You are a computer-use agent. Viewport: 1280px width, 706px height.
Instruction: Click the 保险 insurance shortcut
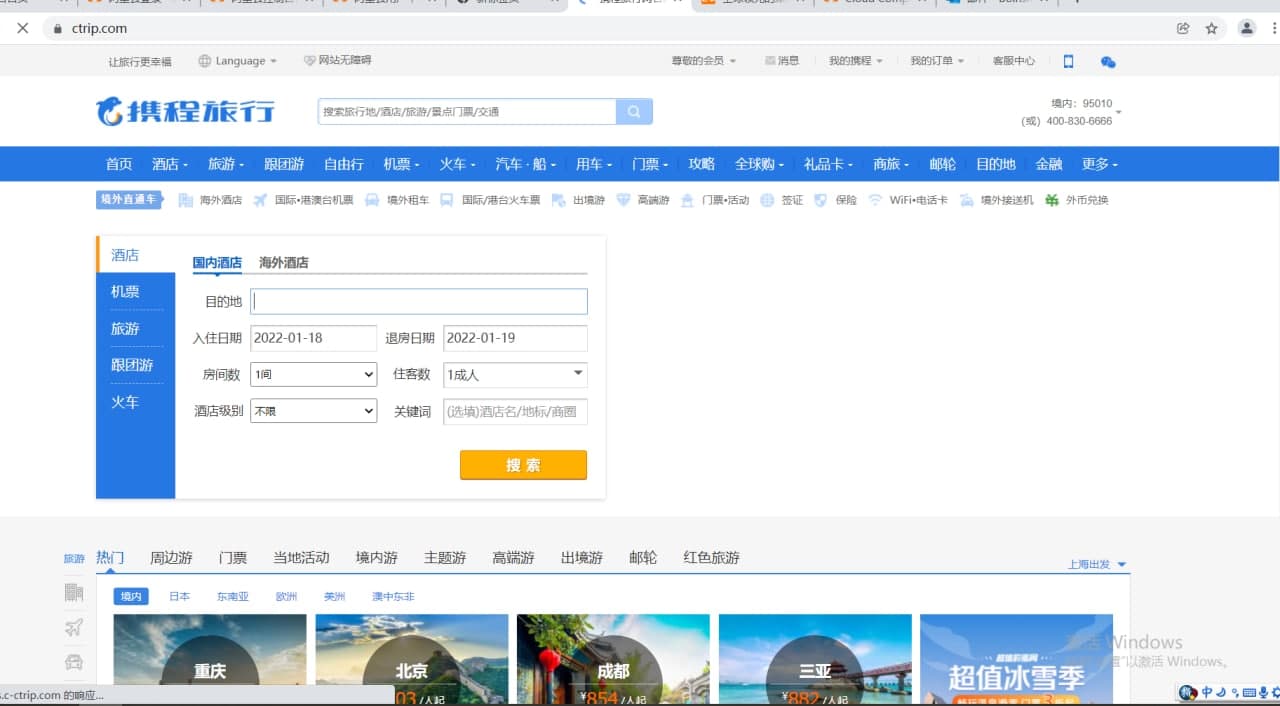coord(836,200)
